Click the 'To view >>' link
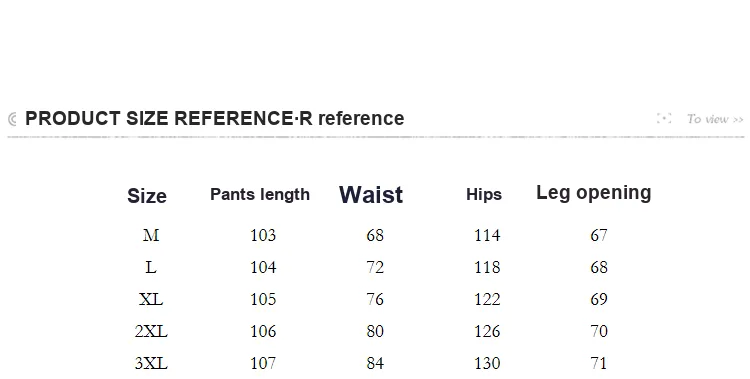This screenshot has width=750, height=379. [715, 119]
